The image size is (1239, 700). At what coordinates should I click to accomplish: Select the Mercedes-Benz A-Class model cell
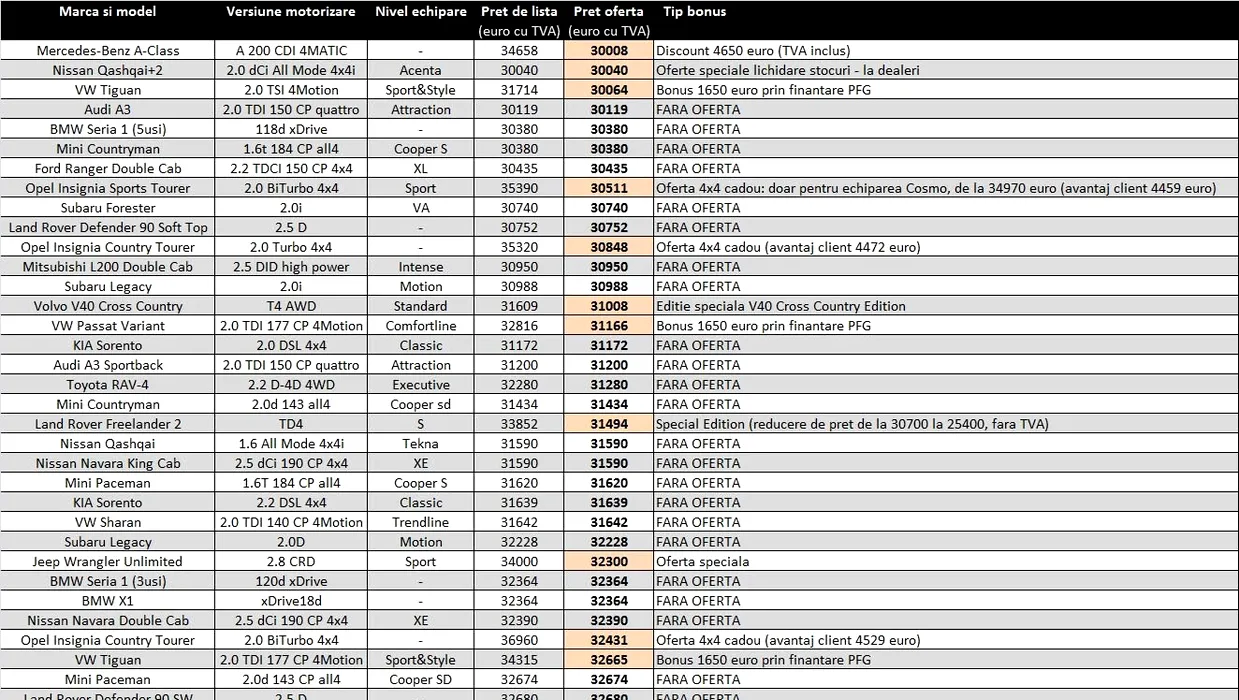(x=108, y=51)
